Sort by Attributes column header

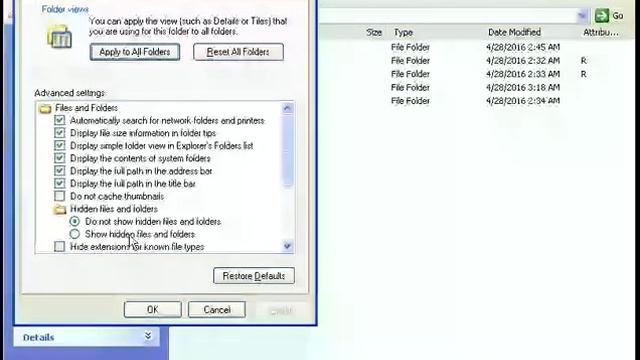tap(600, 33)
